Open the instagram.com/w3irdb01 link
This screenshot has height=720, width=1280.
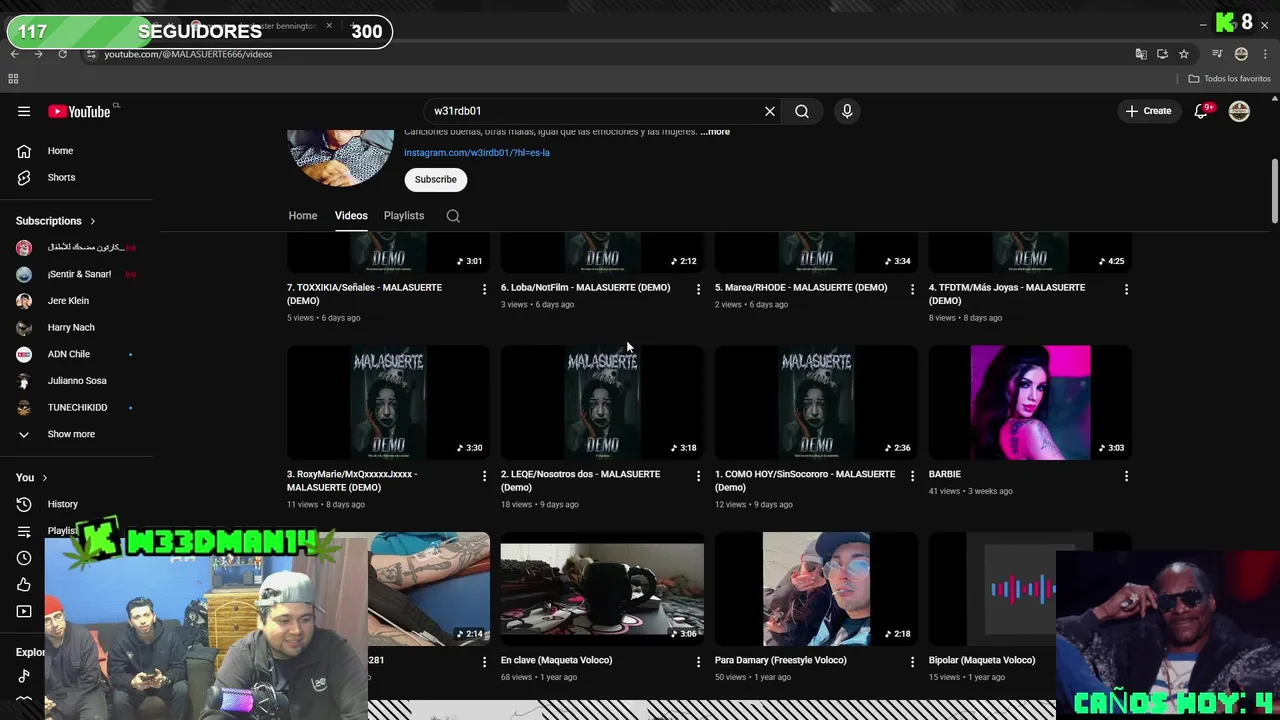tap(477, 153)
